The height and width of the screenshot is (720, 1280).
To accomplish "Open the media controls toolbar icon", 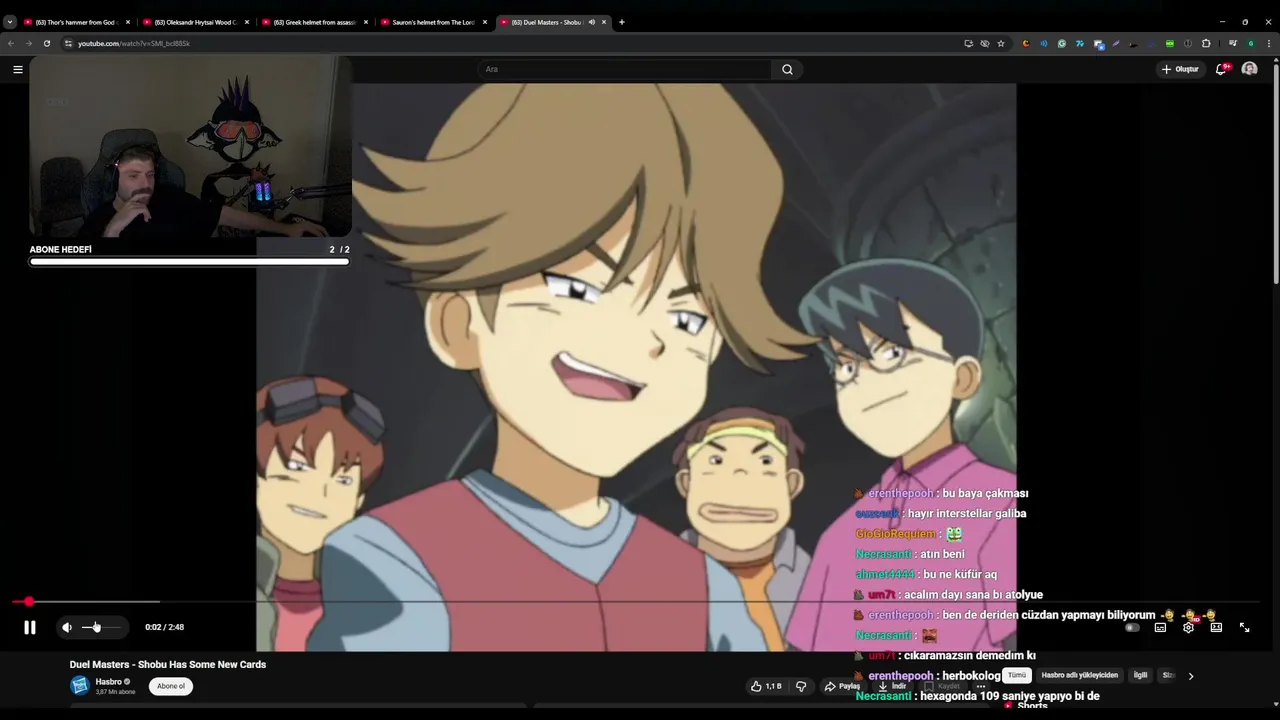I will pyautogui.click(x=1232, y=43).
